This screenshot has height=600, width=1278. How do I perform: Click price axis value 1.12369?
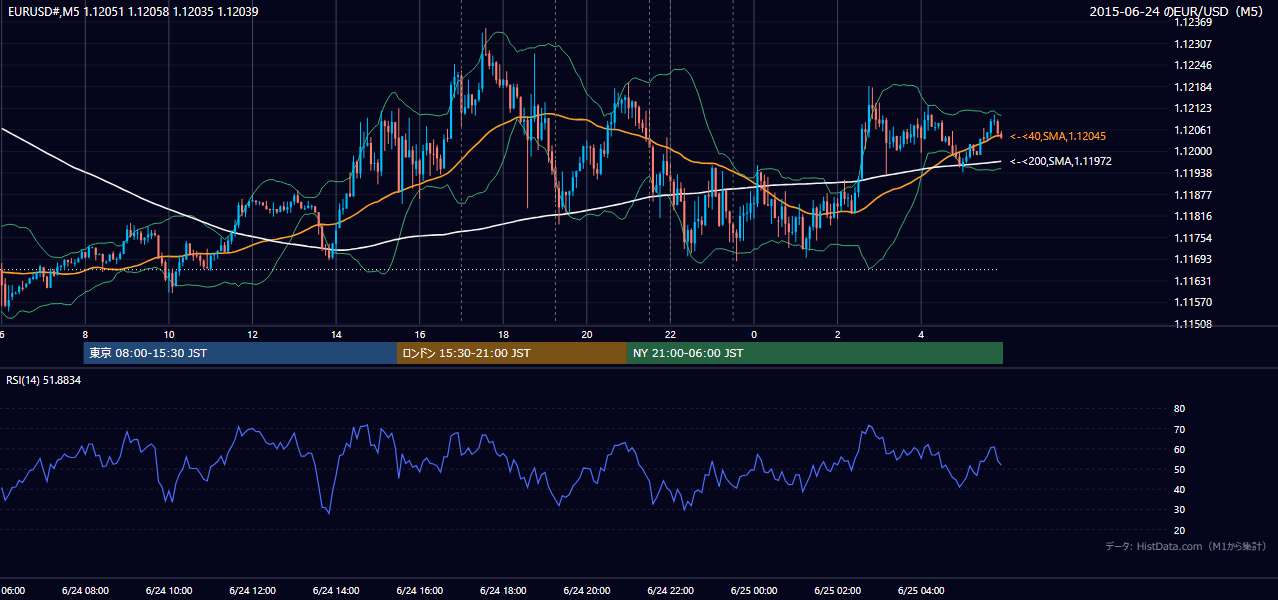pyautogui.click(x=1192, y=22)
